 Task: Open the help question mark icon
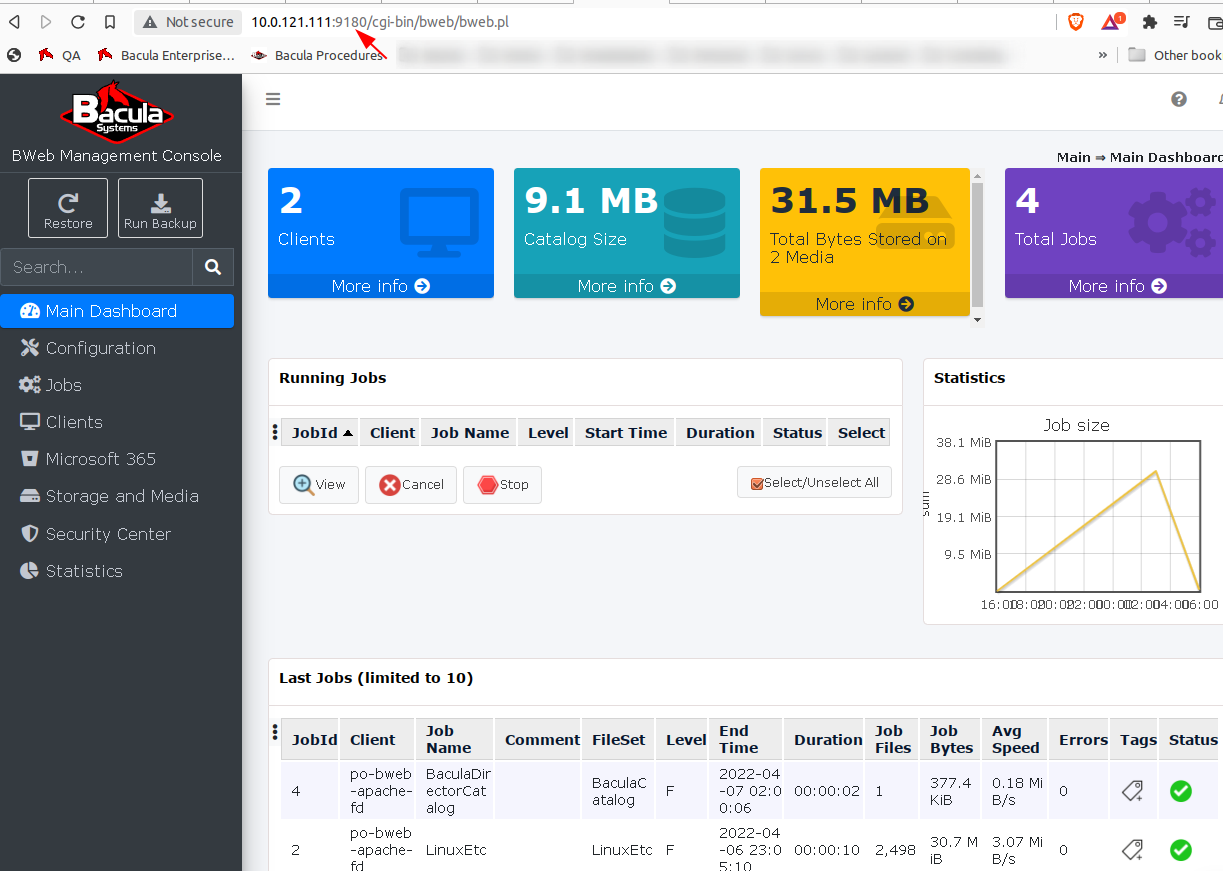pyautogui.click(x=1179, y=99)
